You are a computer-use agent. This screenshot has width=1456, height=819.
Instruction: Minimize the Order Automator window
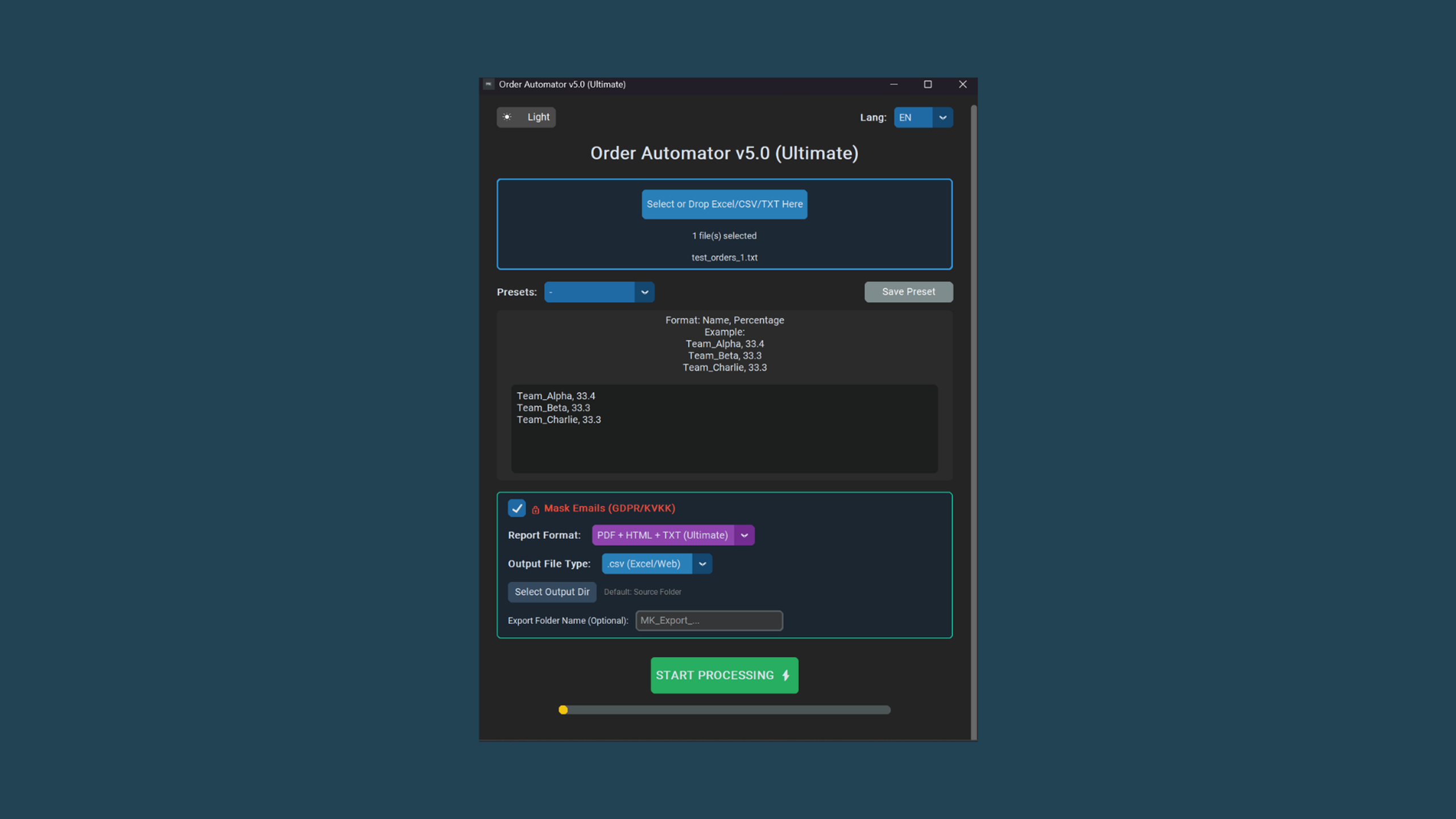click(x=894, y=84)
